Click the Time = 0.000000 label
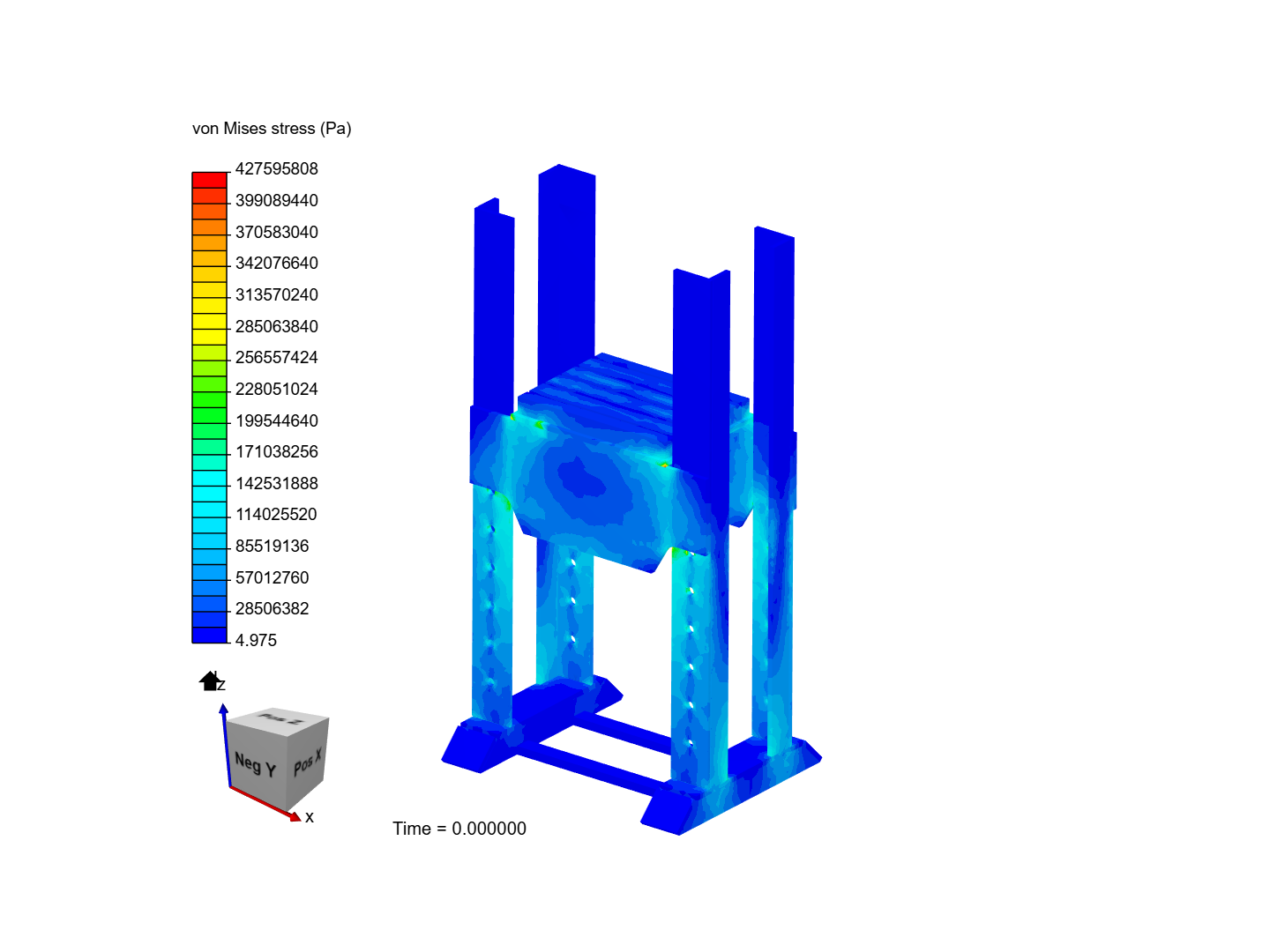This screenshot has height=952, width=1270. coord(459,829)
